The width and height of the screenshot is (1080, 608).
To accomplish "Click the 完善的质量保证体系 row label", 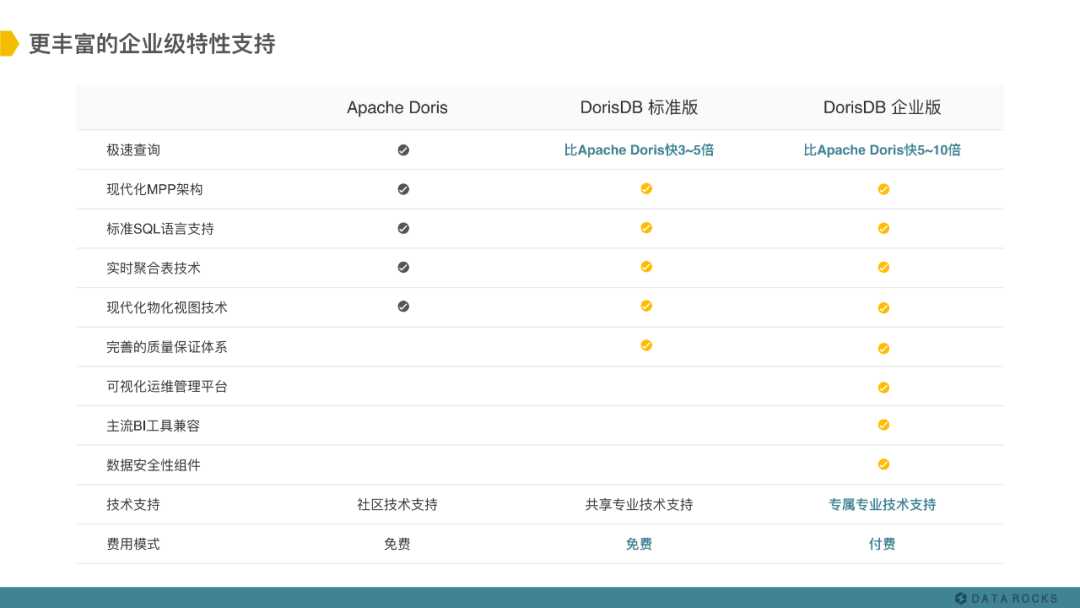I will 167,347.
